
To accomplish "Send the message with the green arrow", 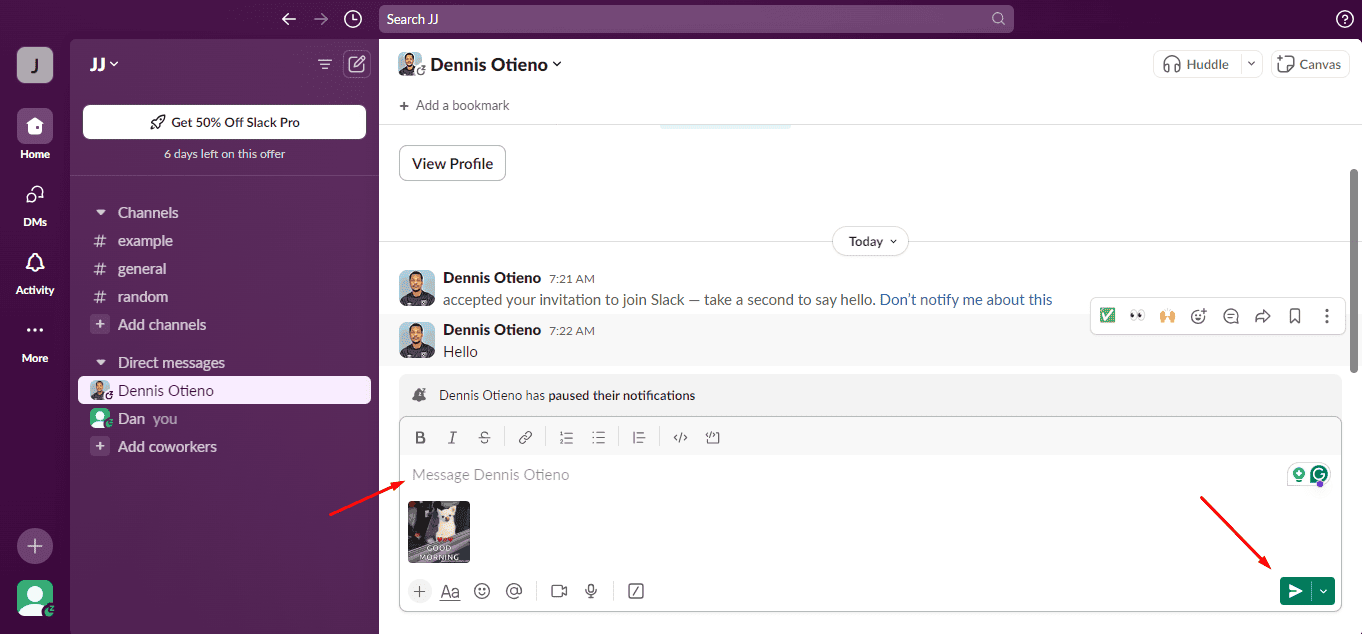I will 1295,591.
